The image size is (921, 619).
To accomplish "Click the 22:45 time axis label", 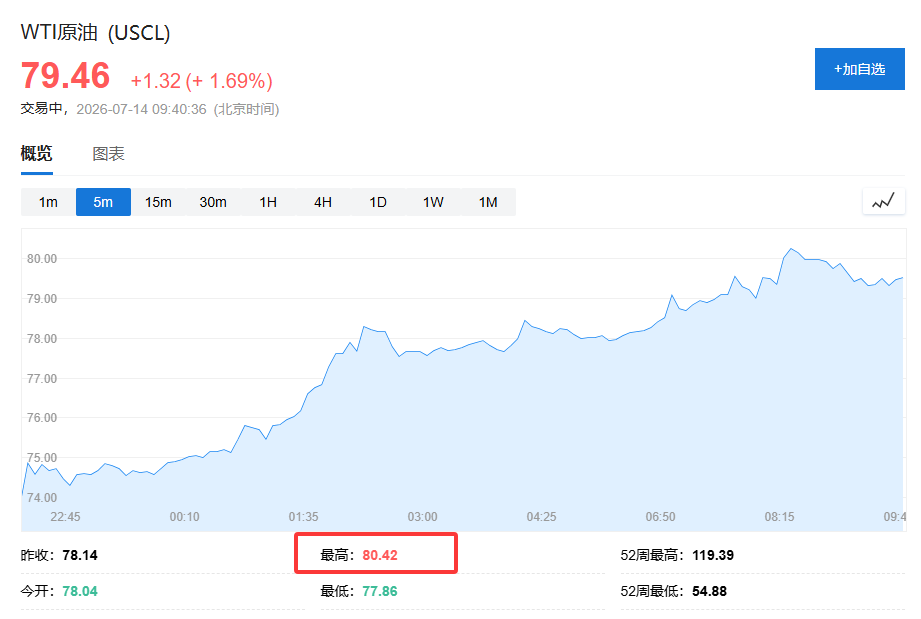I will coord(65,517).
